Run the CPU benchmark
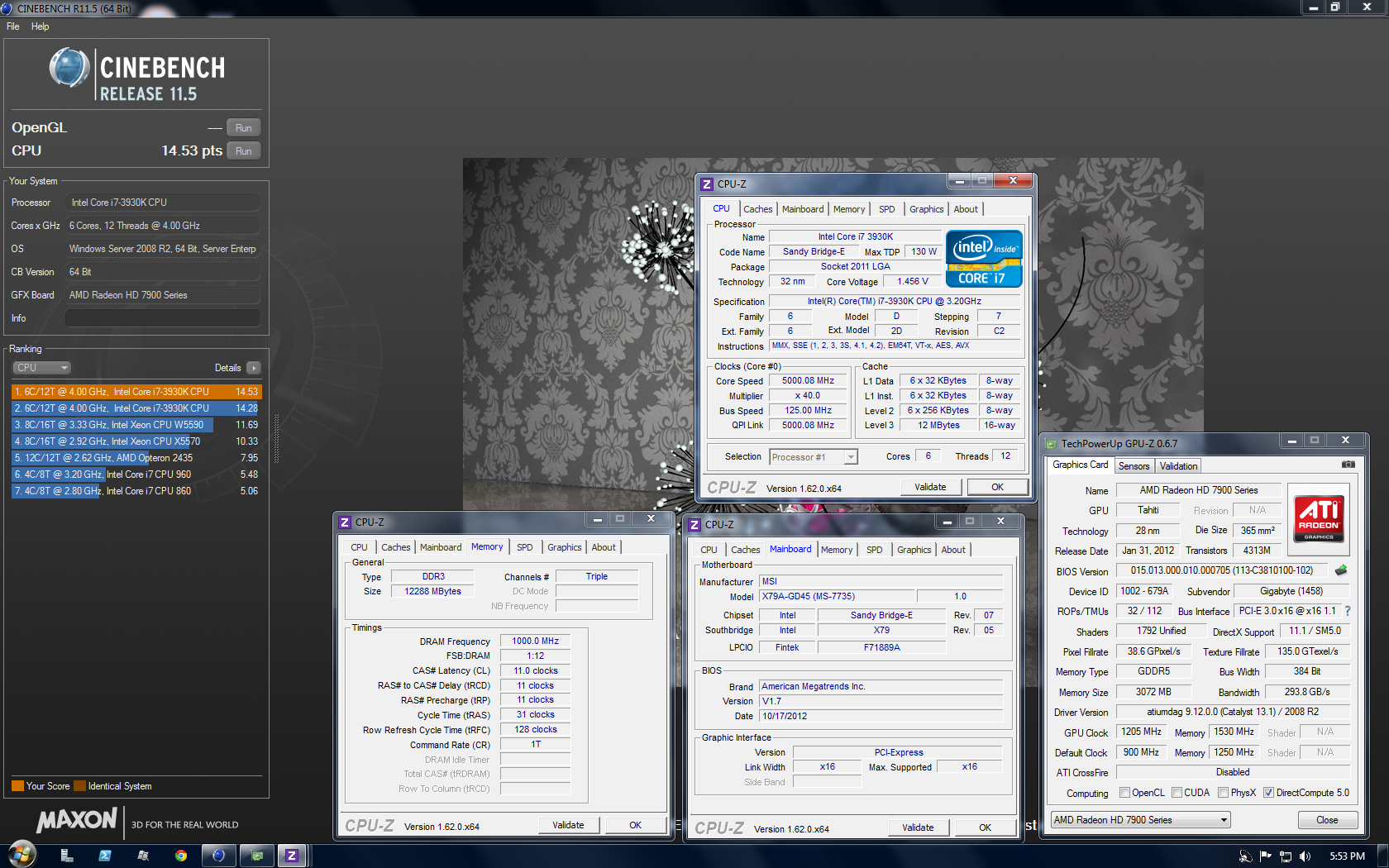 (243, 151)
